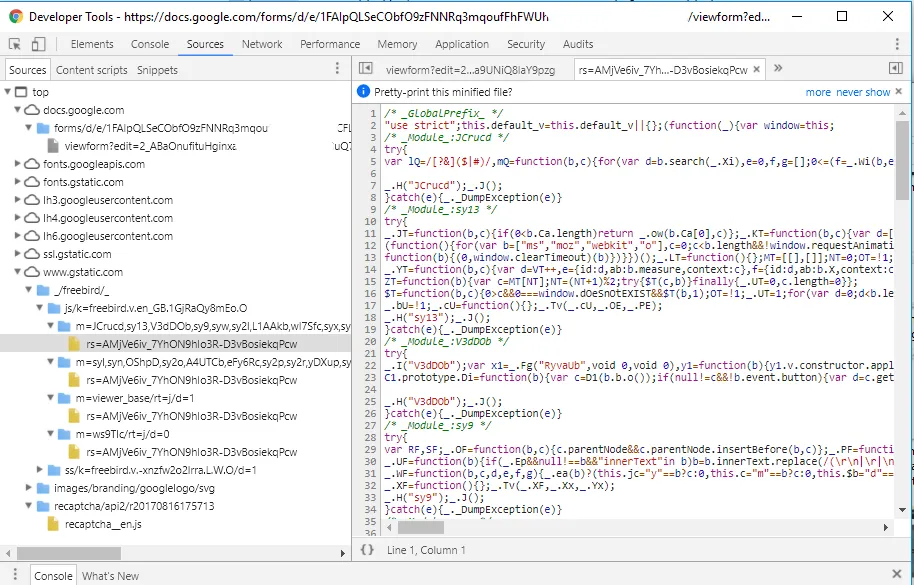Click the navigator horizontal scrollbar thumb

pos(69,553)
